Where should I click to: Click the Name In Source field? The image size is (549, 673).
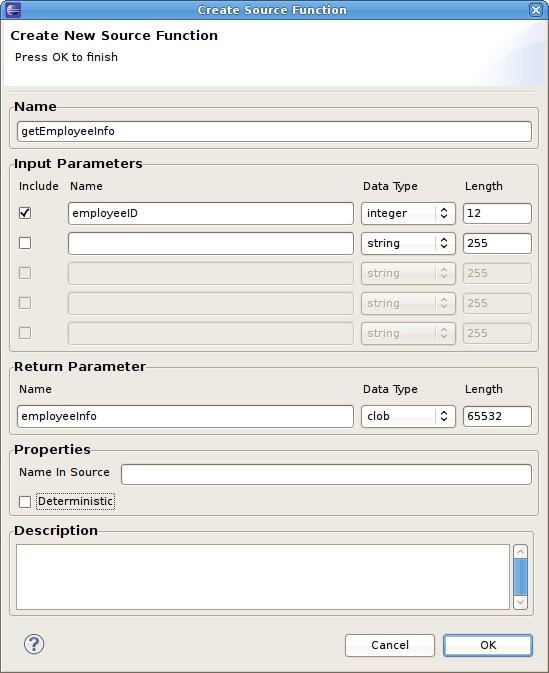[x=326, y=474]
